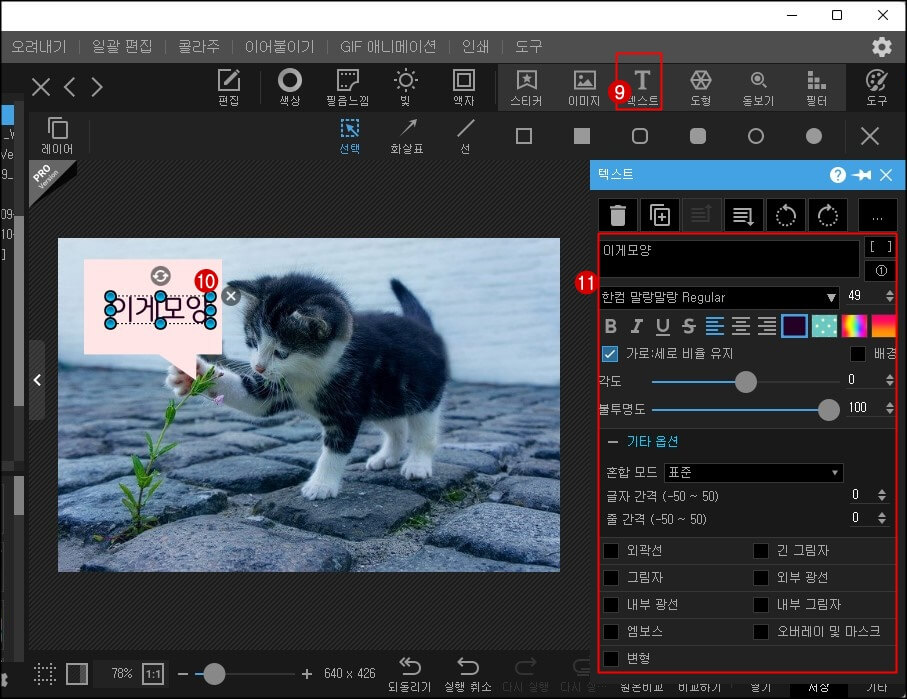This screenshot has width=907, height=699.
Task: Open settings gear icon
Action: (882, 47)
